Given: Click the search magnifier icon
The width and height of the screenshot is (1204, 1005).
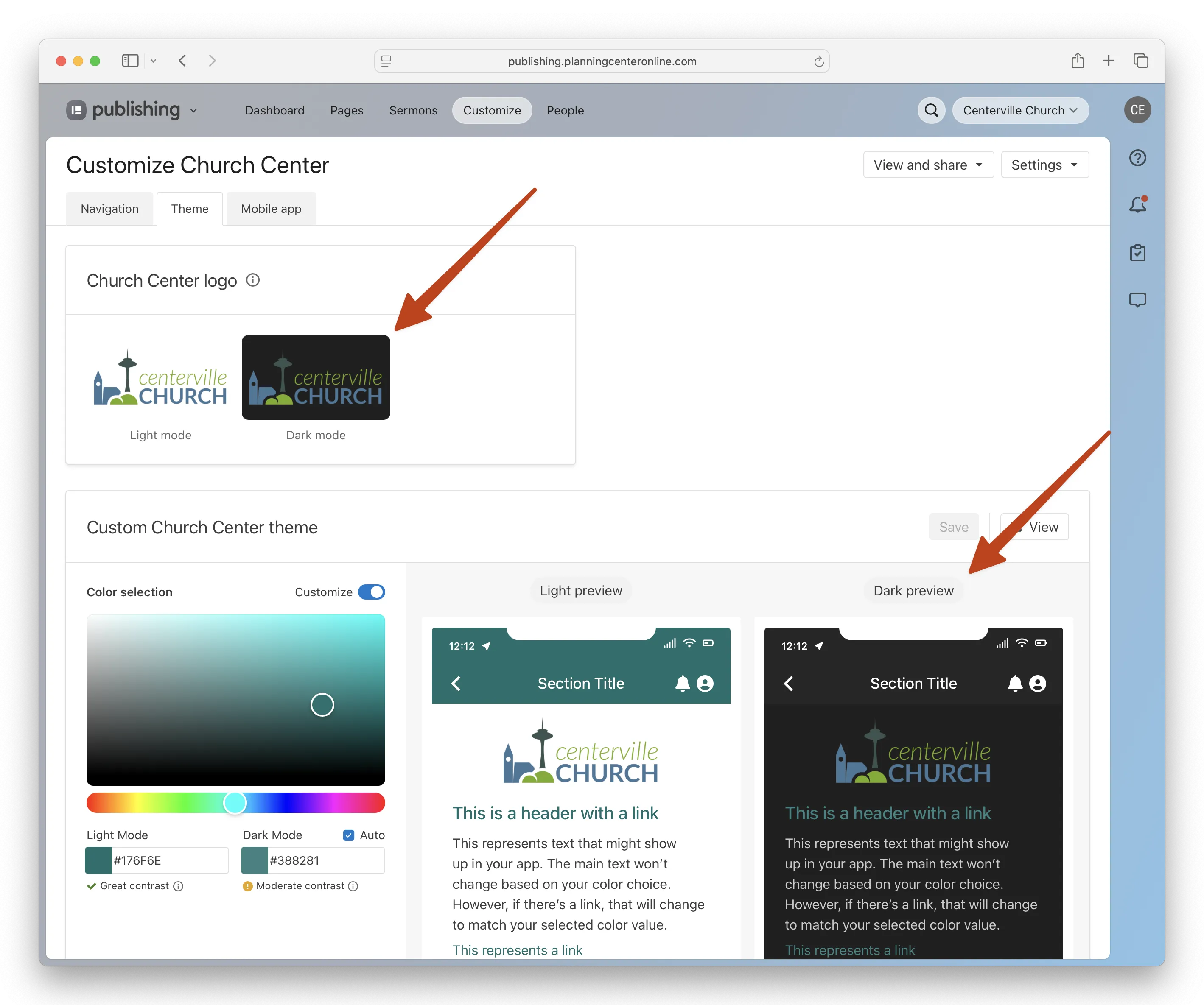Looking at the screenshot, I should (x=931, y=110).
